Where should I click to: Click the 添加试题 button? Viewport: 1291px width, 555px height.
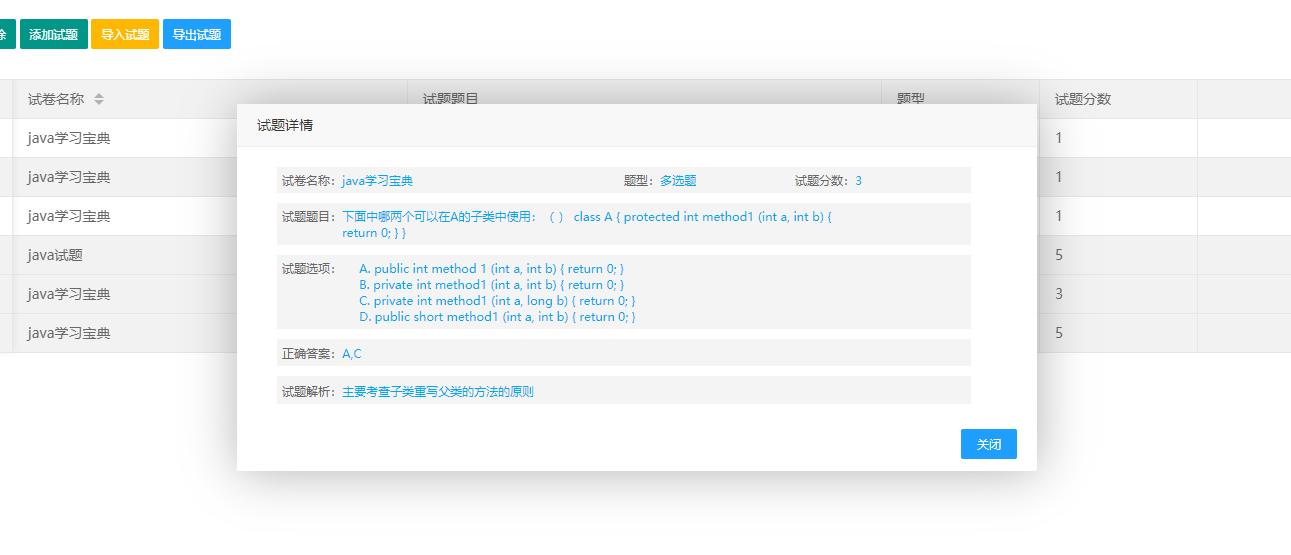point(53,34)
